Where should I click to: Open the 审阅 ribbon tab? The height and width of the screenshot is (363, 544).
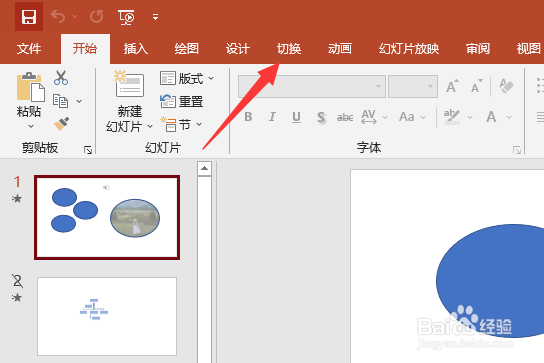pyautogui.click(x=478, y=49)
